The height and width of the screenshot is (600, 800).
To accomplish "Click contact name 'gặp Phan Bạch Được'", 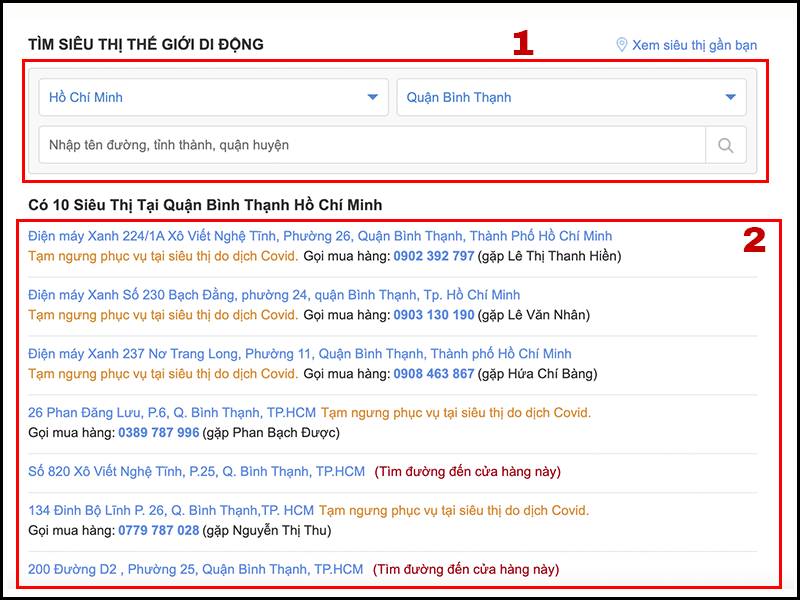I will (x=271, y=433).
